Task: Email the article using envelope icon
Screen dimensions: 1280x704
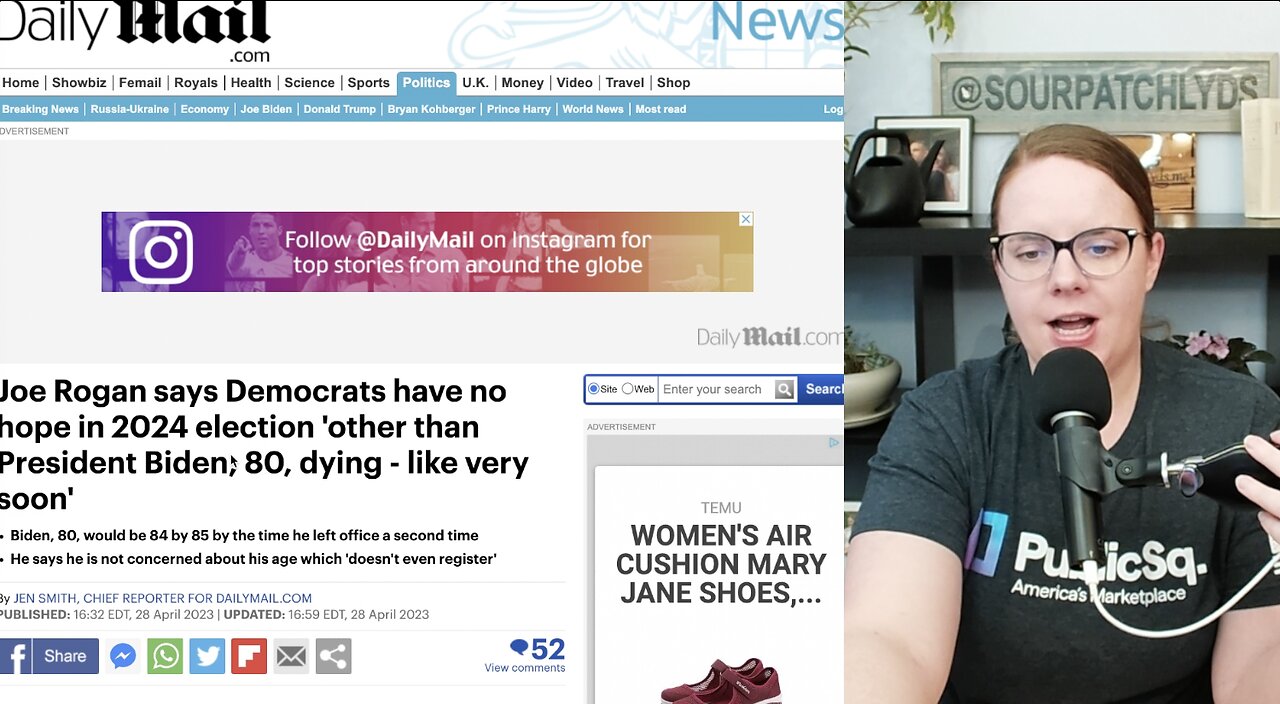Action: tap(291, 656)
